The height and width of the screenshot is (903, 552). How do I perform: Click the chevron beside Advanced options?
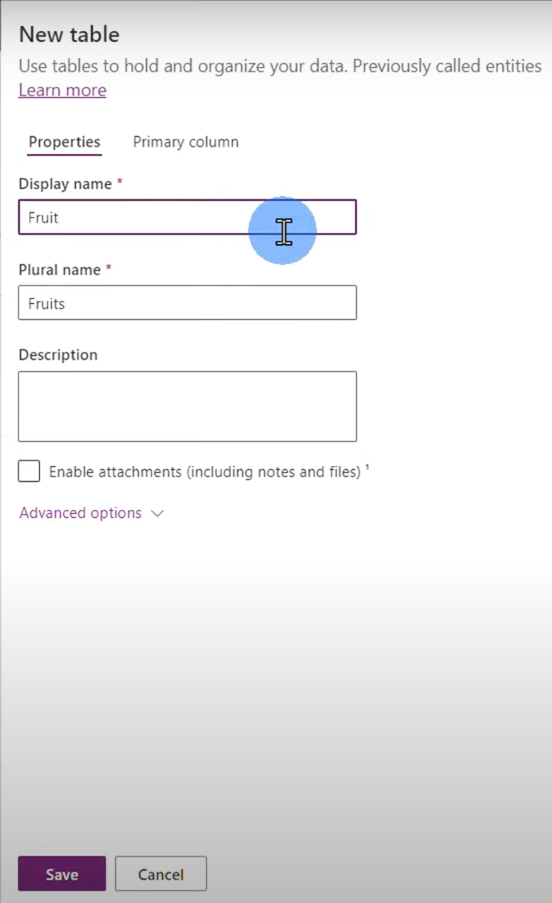(158, 513)
